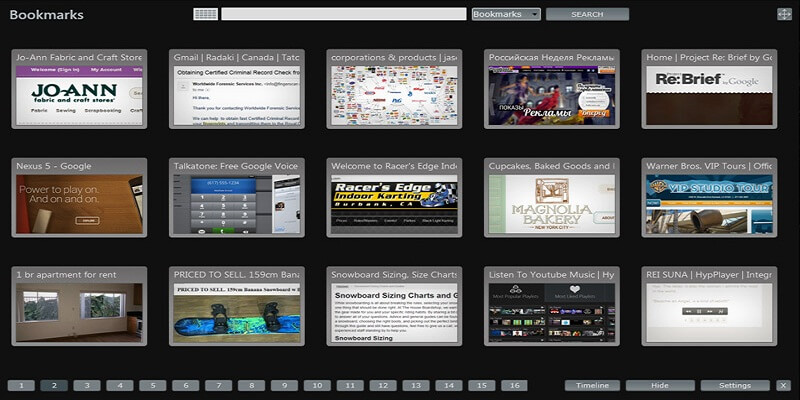The width and height of the screenshot is (800, 400).
Task: Open the Gmail Radaki Canada bookmark thumbnail
Action: [237, 95]
